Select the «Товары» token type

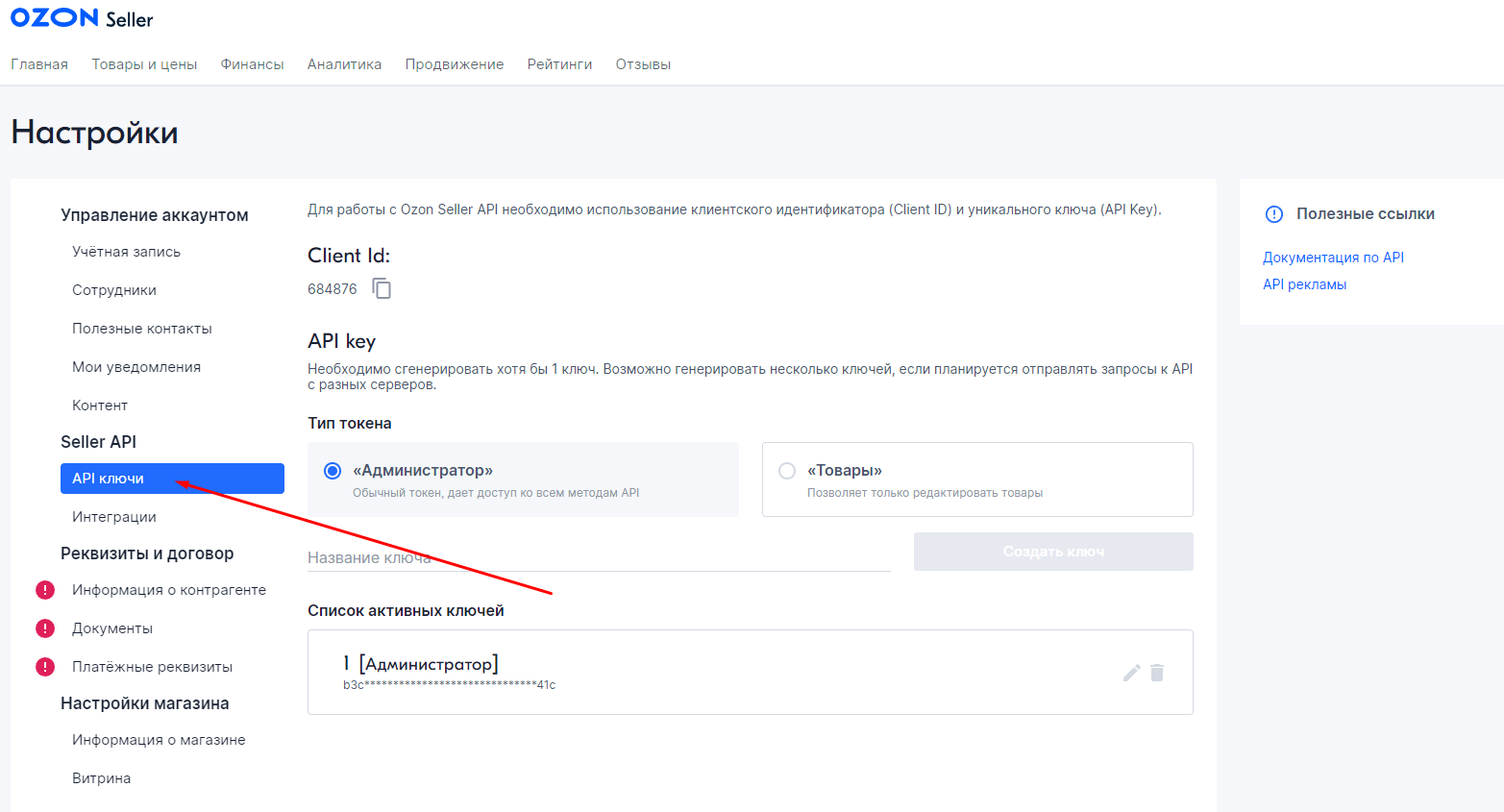click(x=787, y=471)
